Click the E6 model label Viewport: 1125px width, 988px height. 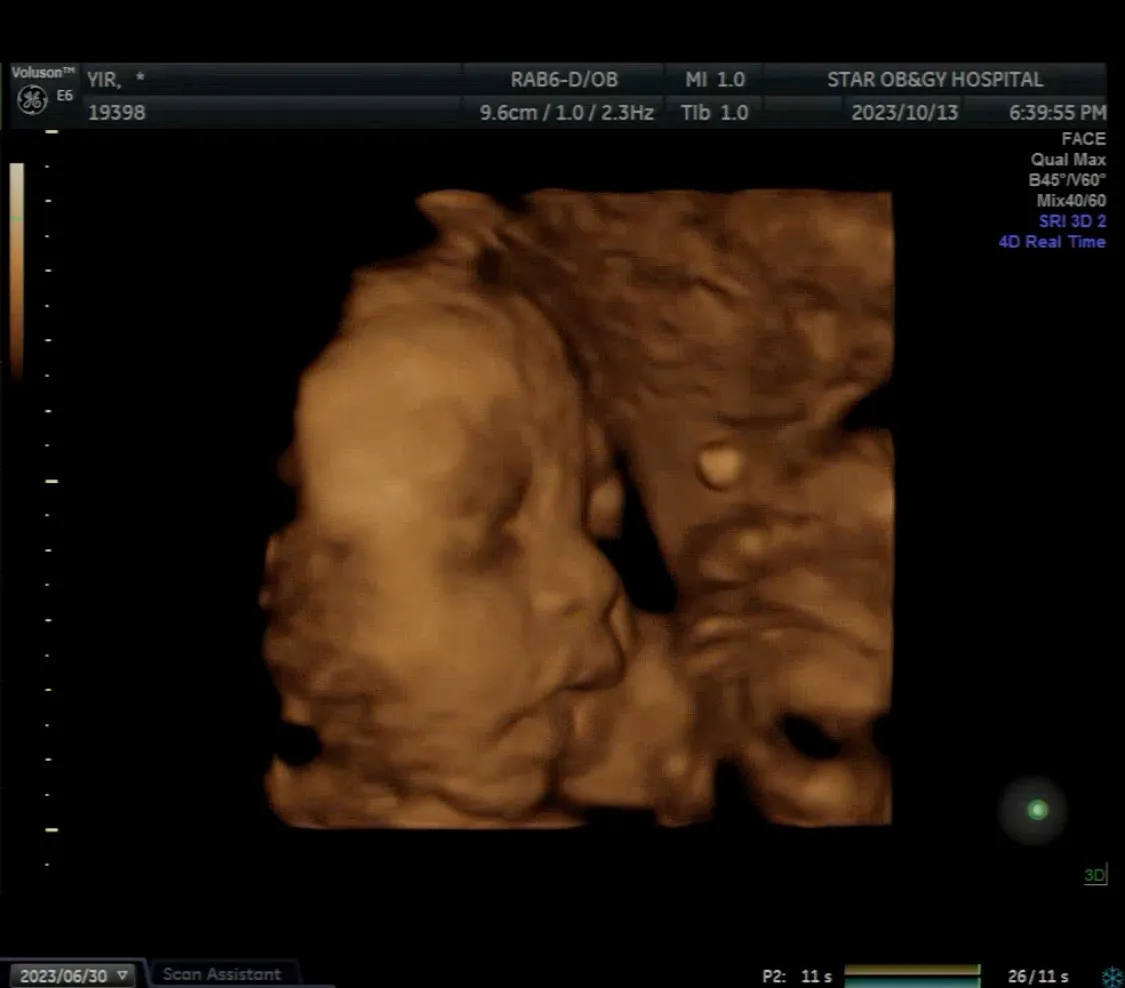[65, 95]
